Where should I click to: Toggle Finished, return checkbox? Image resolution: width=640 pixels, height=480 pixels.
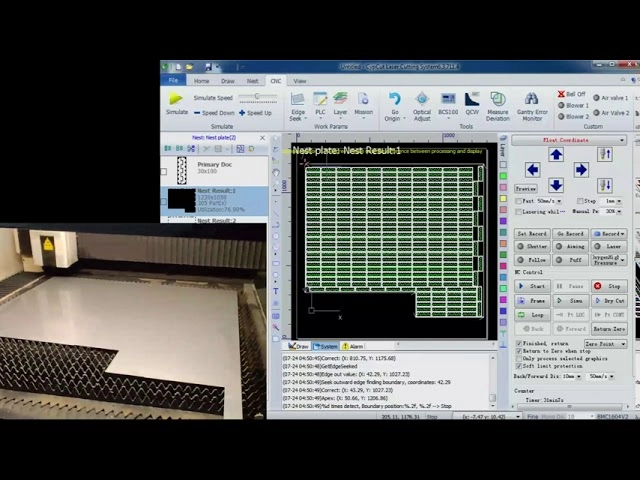519,344
